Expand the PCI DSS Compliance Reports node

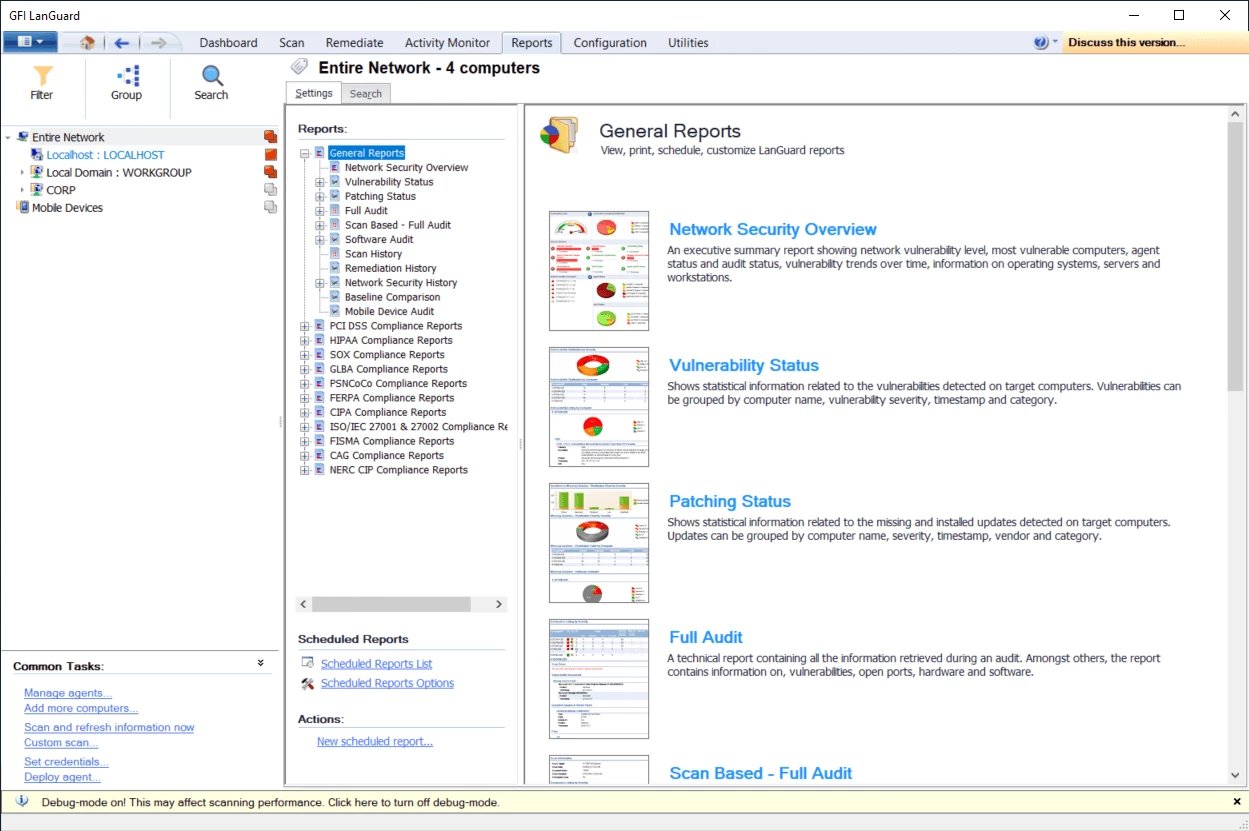coord(305,326)
